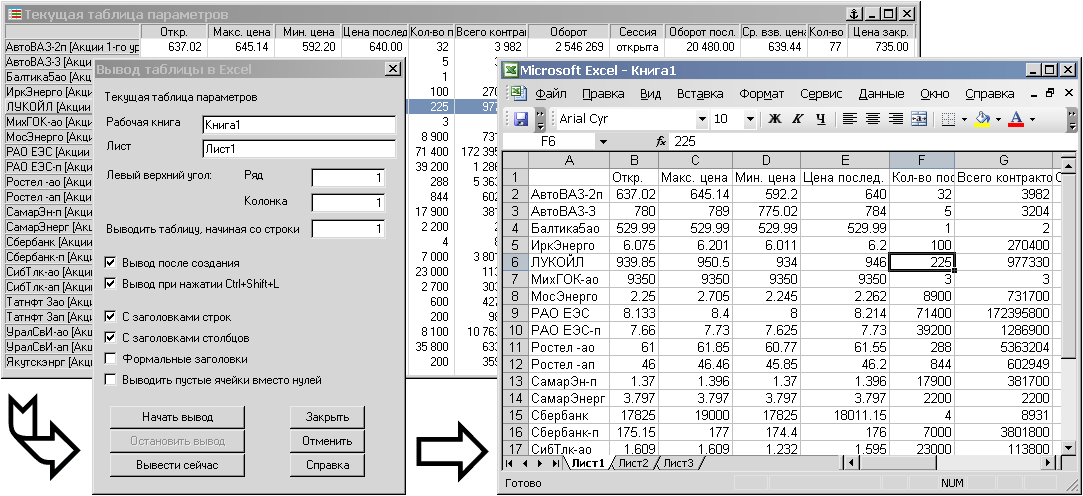The height and width of the screenshot is (496, 1083).
Task: Apply the red font color A
Action: (1015, 119)
